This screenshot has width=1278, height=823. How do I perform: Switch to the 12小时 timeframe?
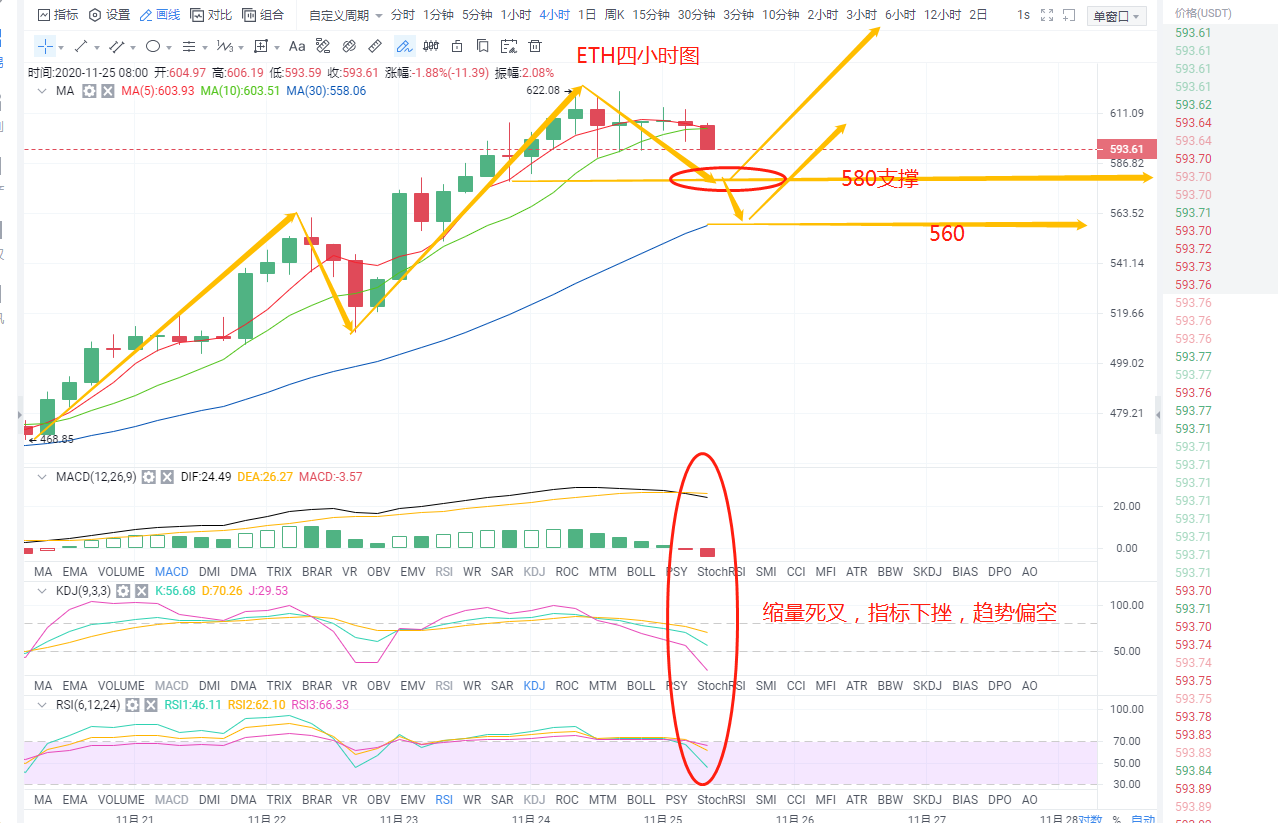[942, 15]
